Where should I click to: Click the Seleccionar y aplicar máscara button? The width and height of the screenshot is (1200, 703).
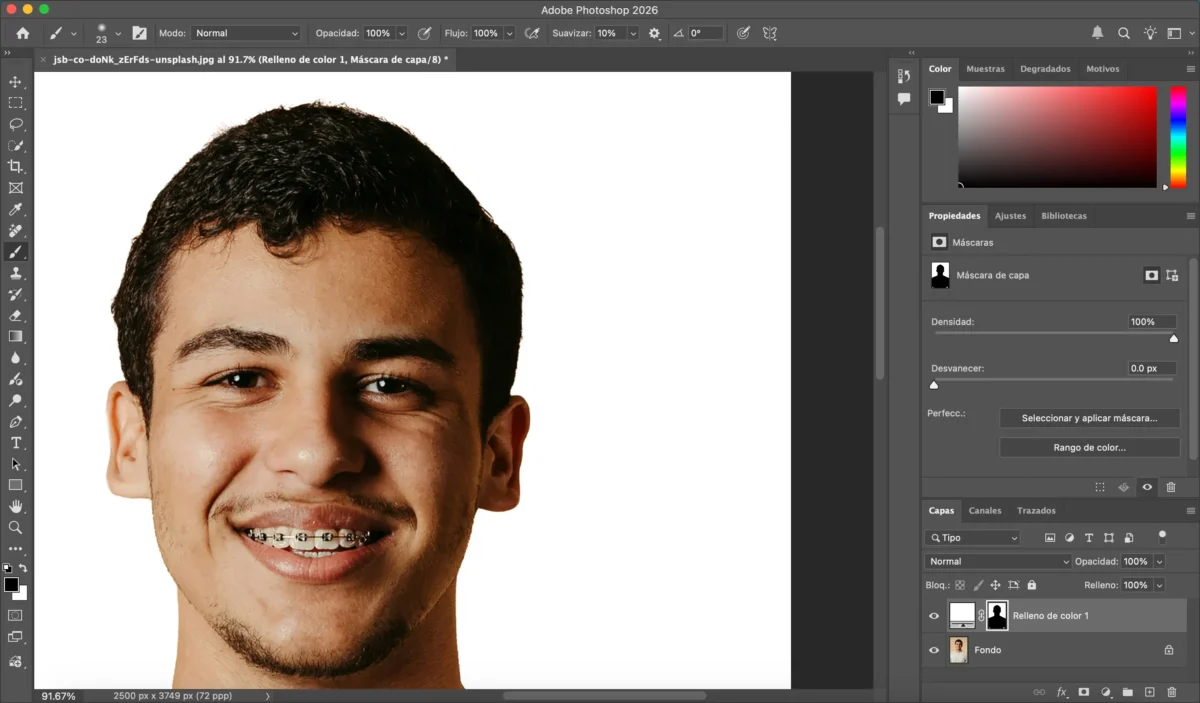tap(1089, 418)
